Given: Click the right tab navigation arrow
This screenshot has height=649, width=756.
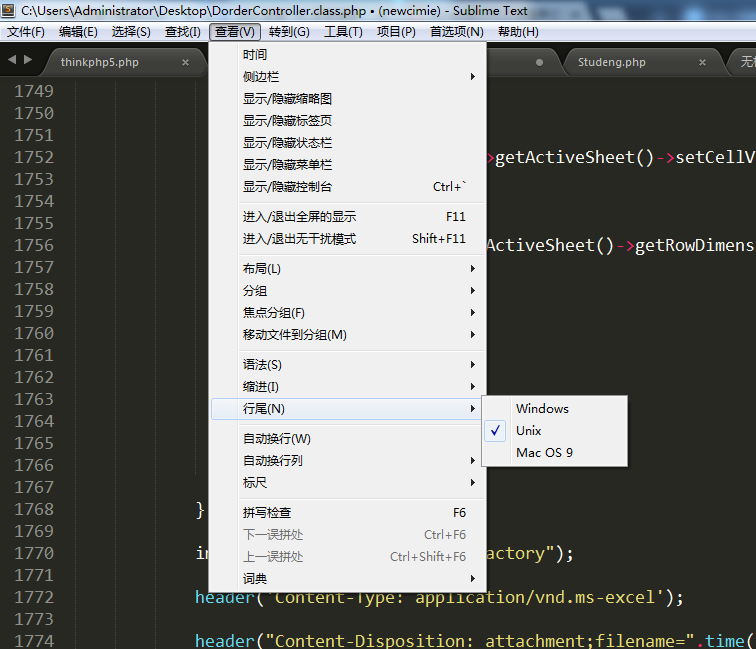Looking at the screenshot, I should click(x=27, y=61).
